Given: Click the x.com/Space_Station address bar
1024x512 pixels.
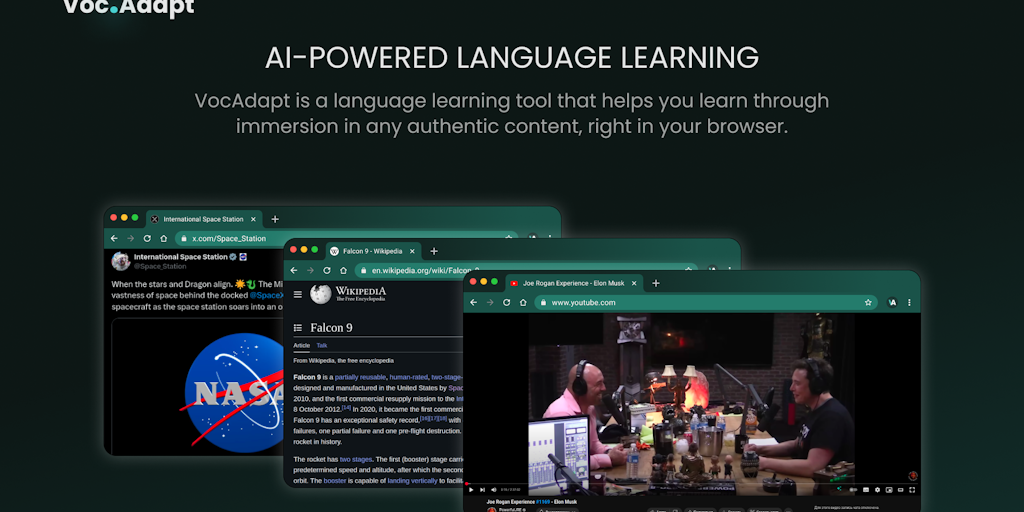Looking at the screenshot, I should pos(346,238).
